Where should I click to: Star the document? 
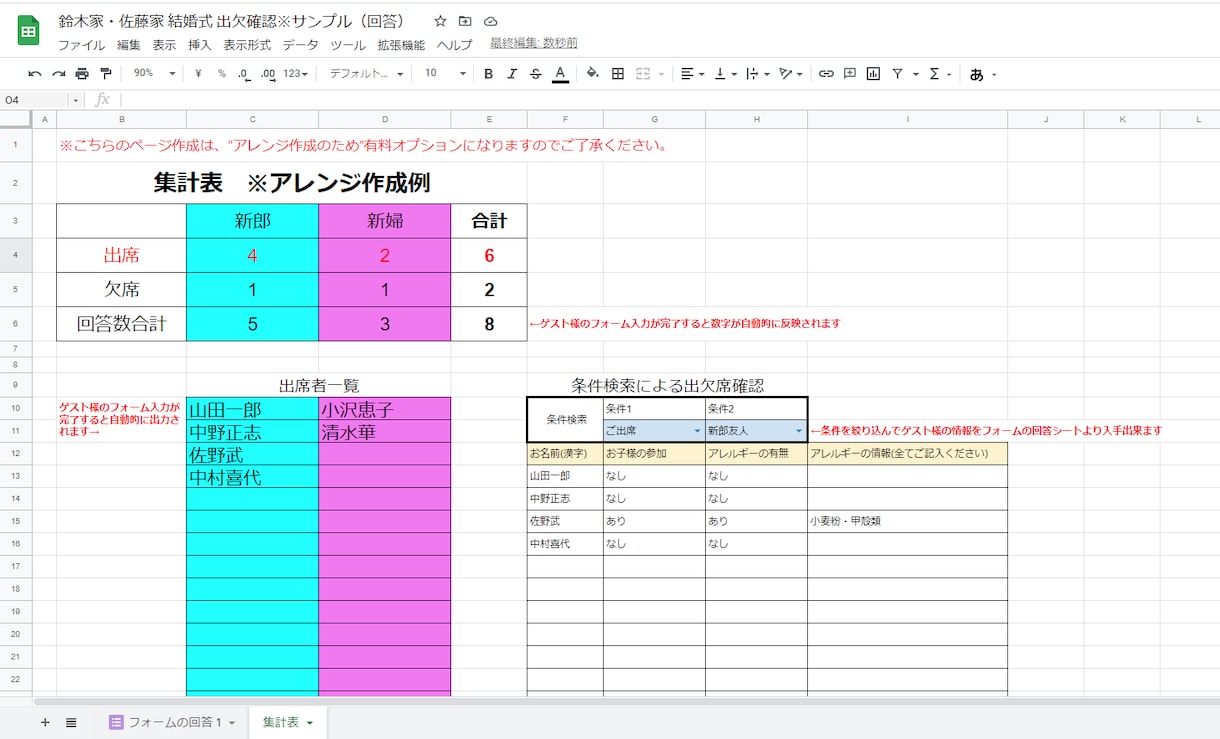(x=440, y=21)
